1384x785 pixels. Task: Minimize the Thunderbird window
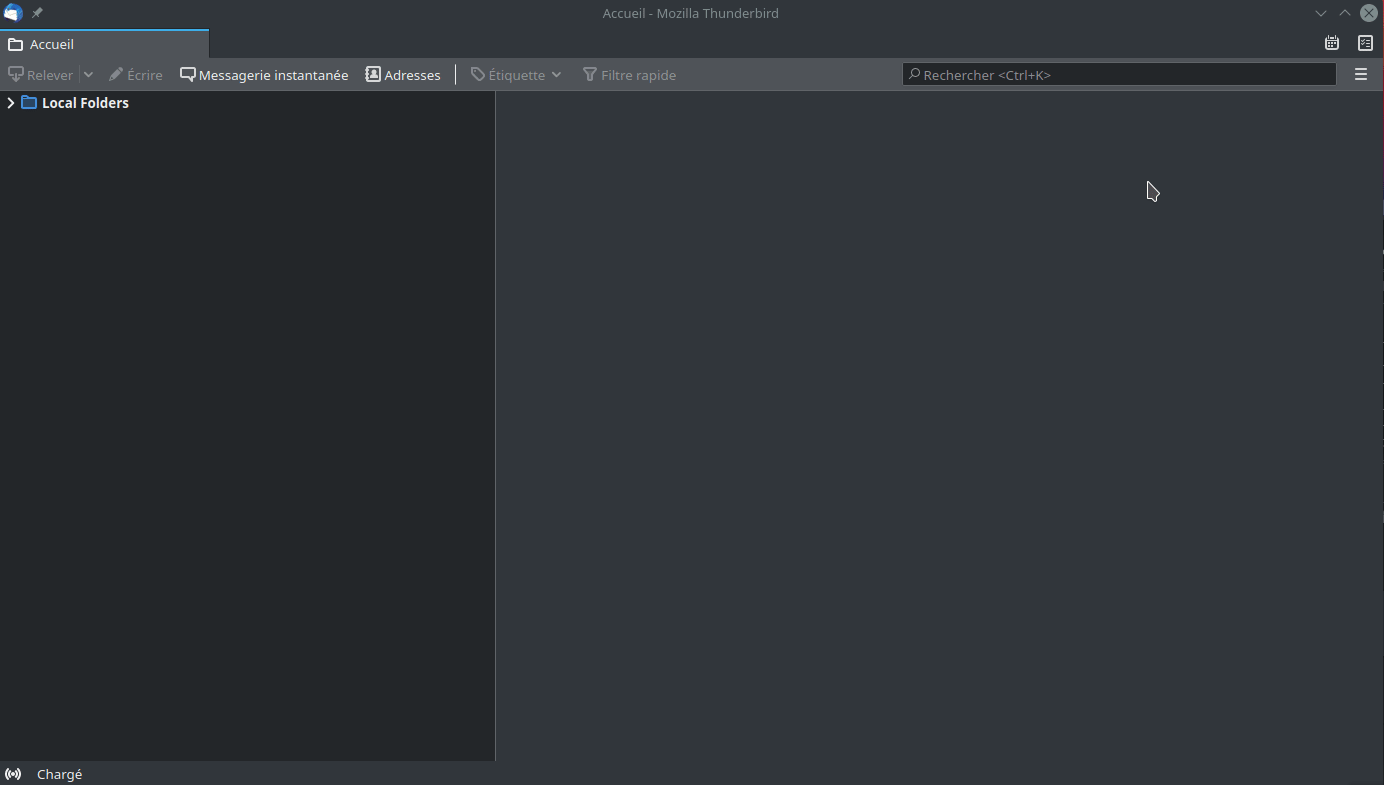[1321, 13]
